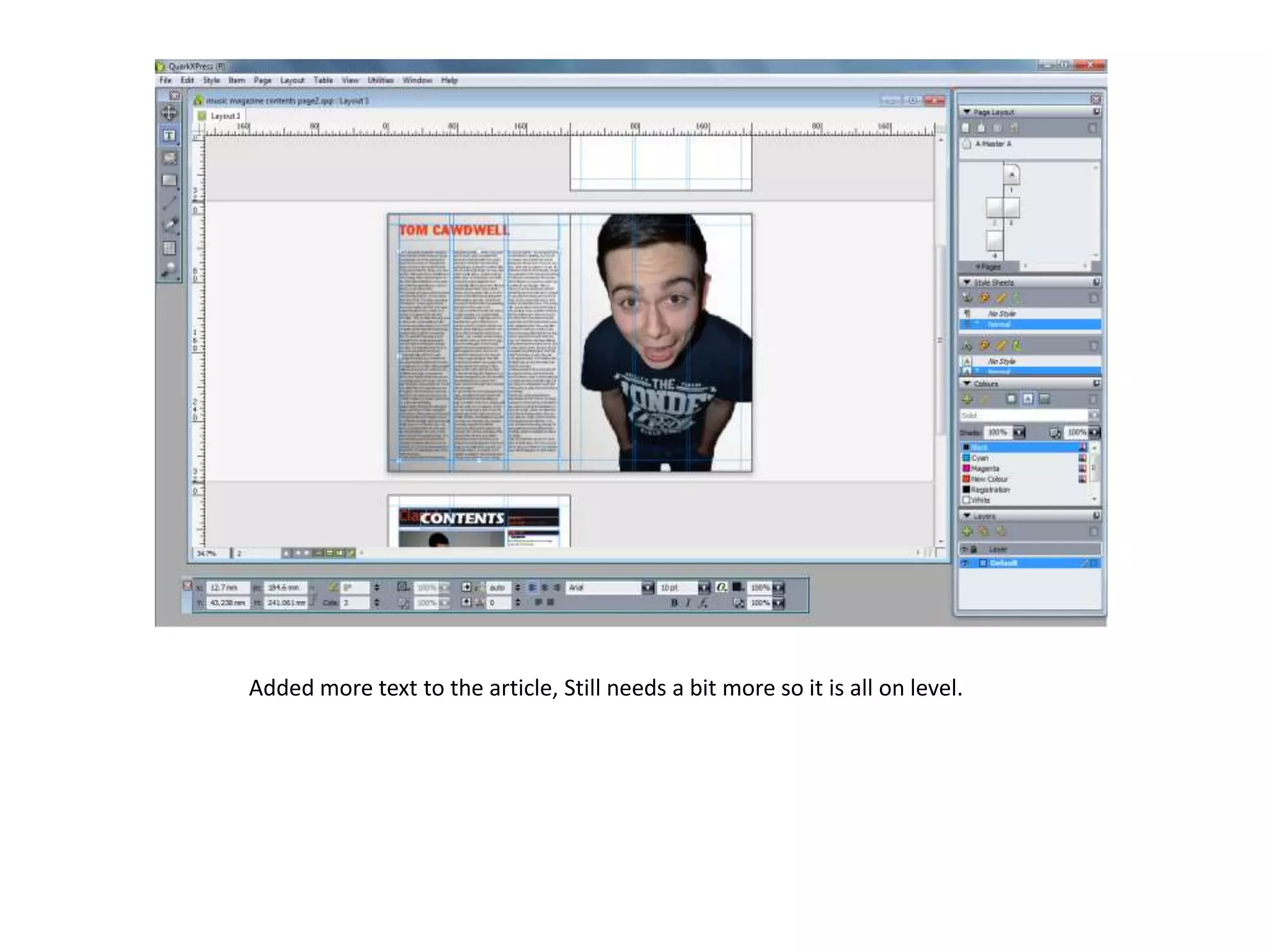Align text right in Measurements bar
This screenshot has height=952, width=1270.
point(556,588)
